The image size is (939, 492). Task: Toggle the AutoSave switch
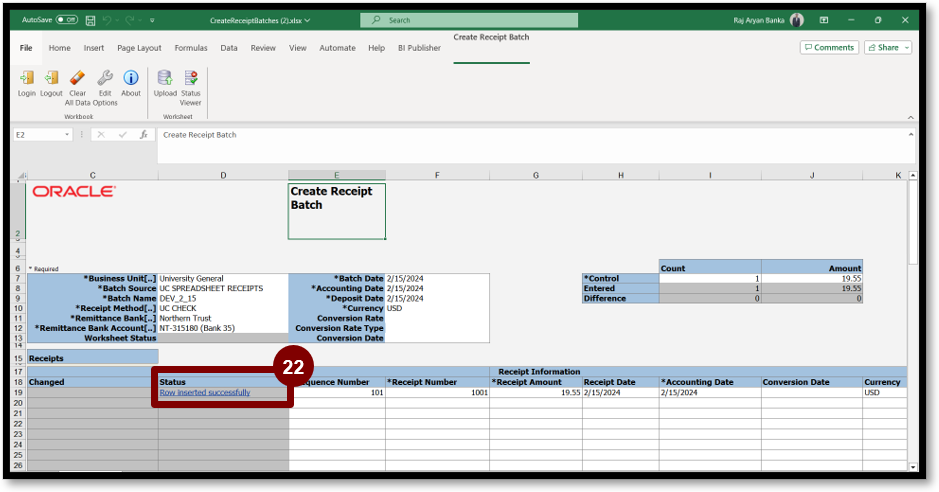click(66, 20)
